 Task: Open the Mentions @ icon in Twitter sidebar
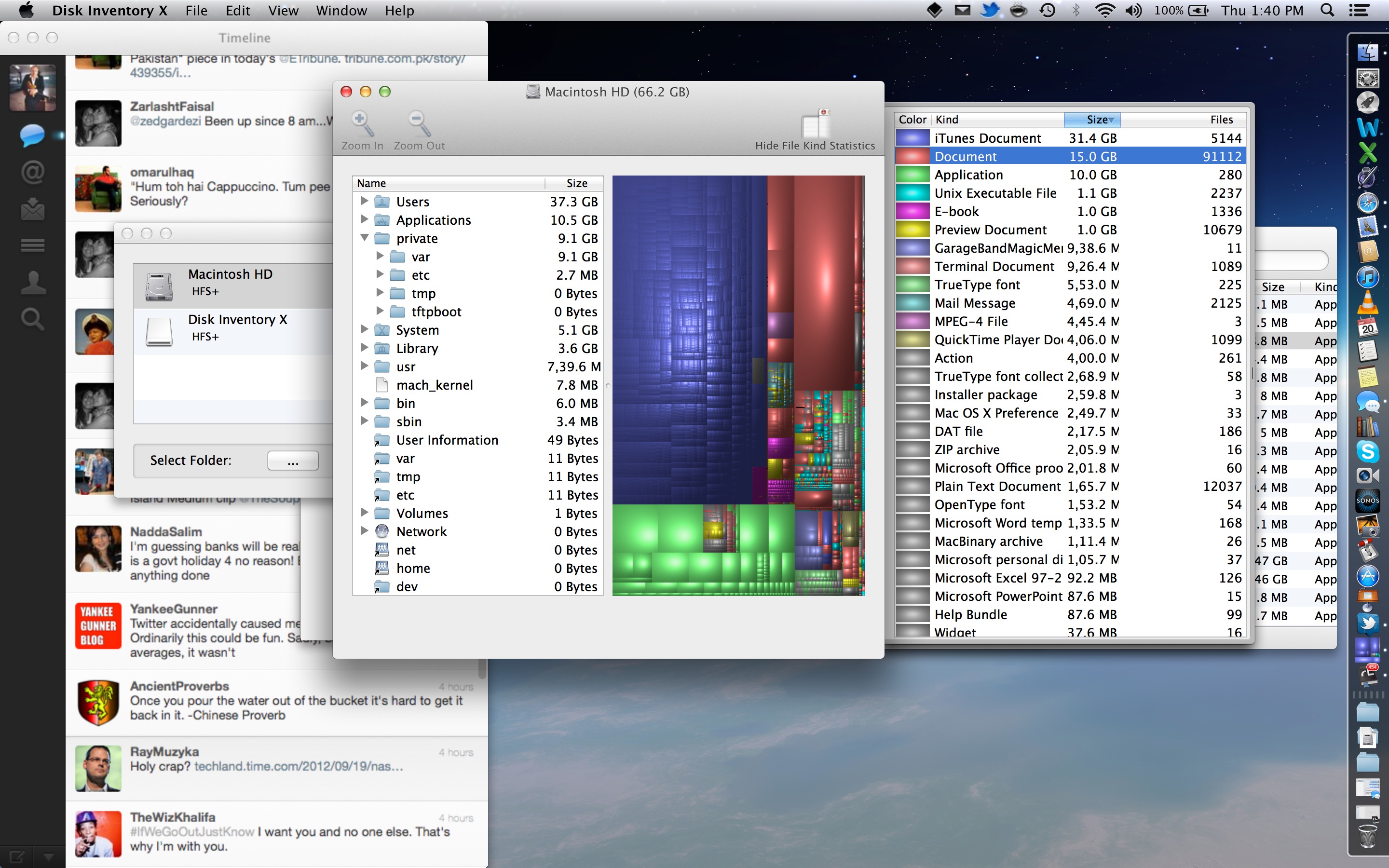point(33,172)
